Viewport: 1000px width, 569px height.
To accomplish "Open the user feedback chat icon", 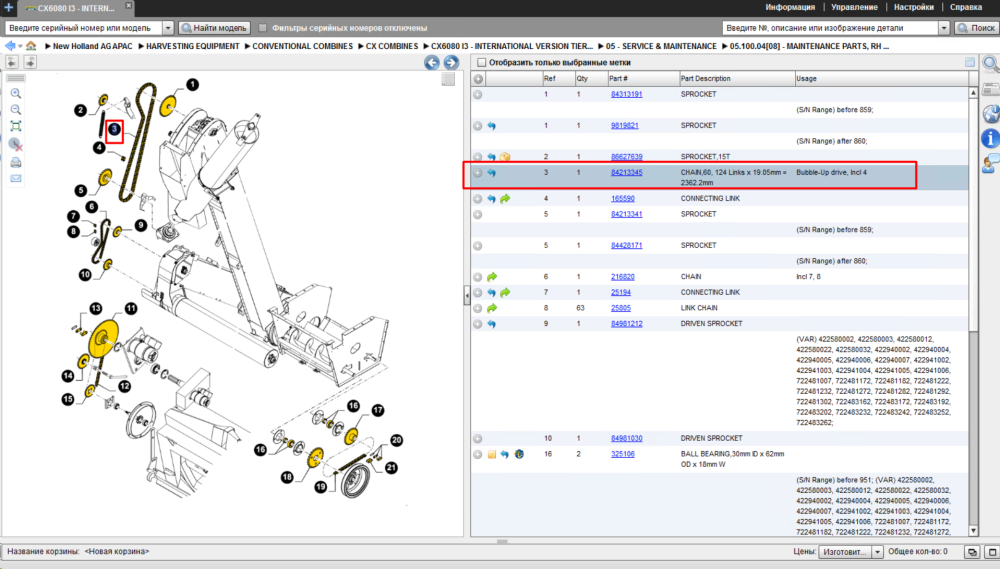I will pos(990,164).
